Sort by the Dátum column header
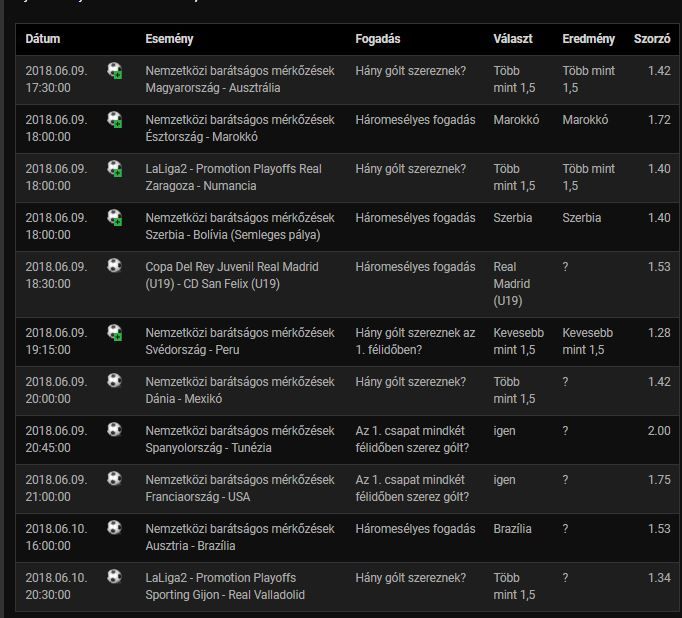 coord(43,39)
